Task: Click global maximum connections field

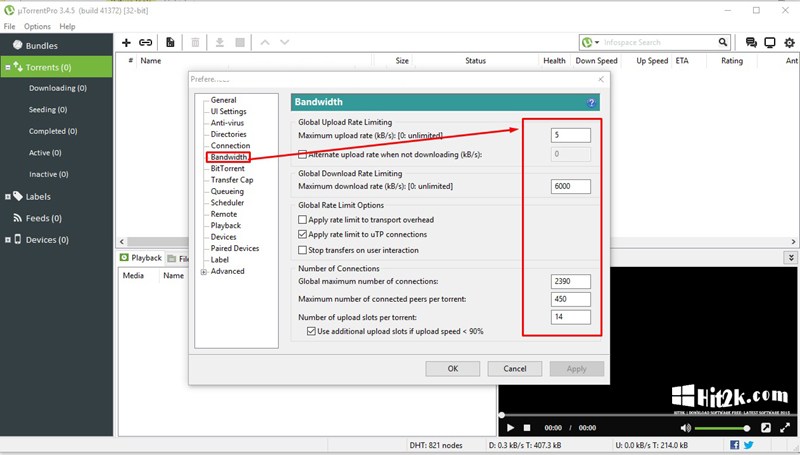Action: tap(571, 281)
